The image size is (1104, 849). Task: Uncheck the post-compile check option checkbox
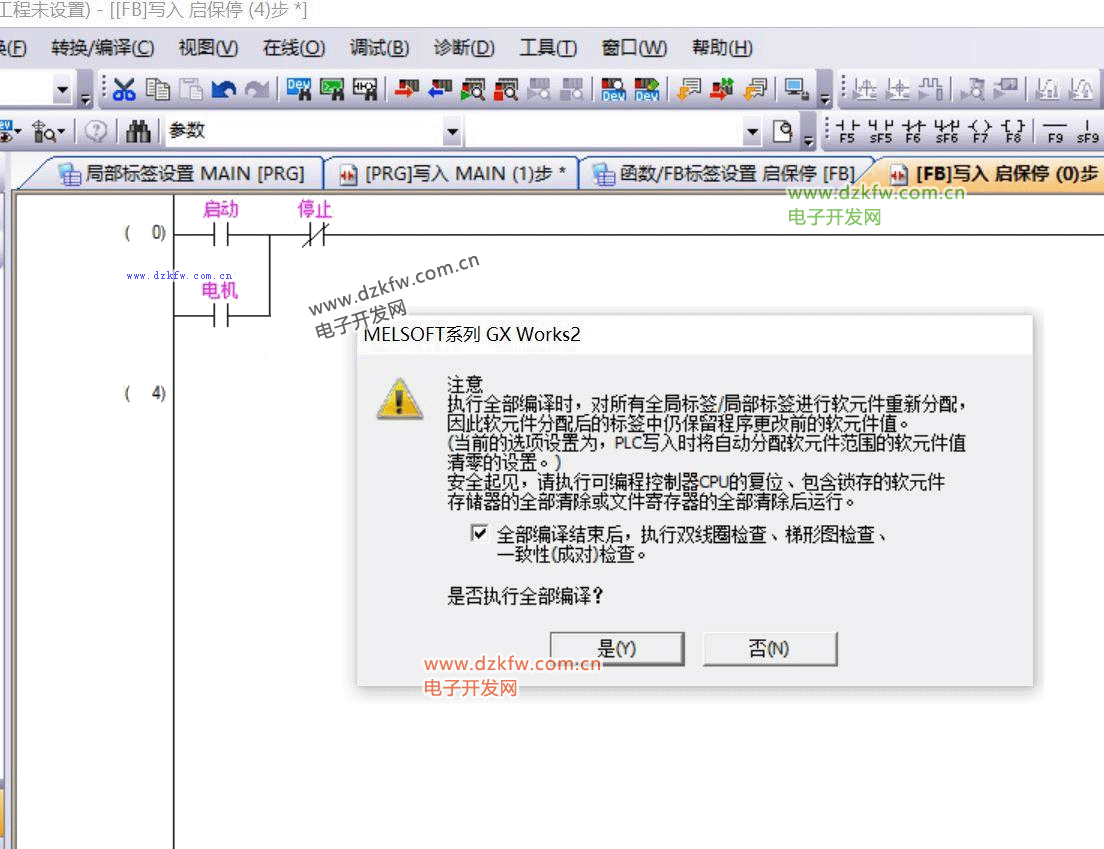click(479, 534)
